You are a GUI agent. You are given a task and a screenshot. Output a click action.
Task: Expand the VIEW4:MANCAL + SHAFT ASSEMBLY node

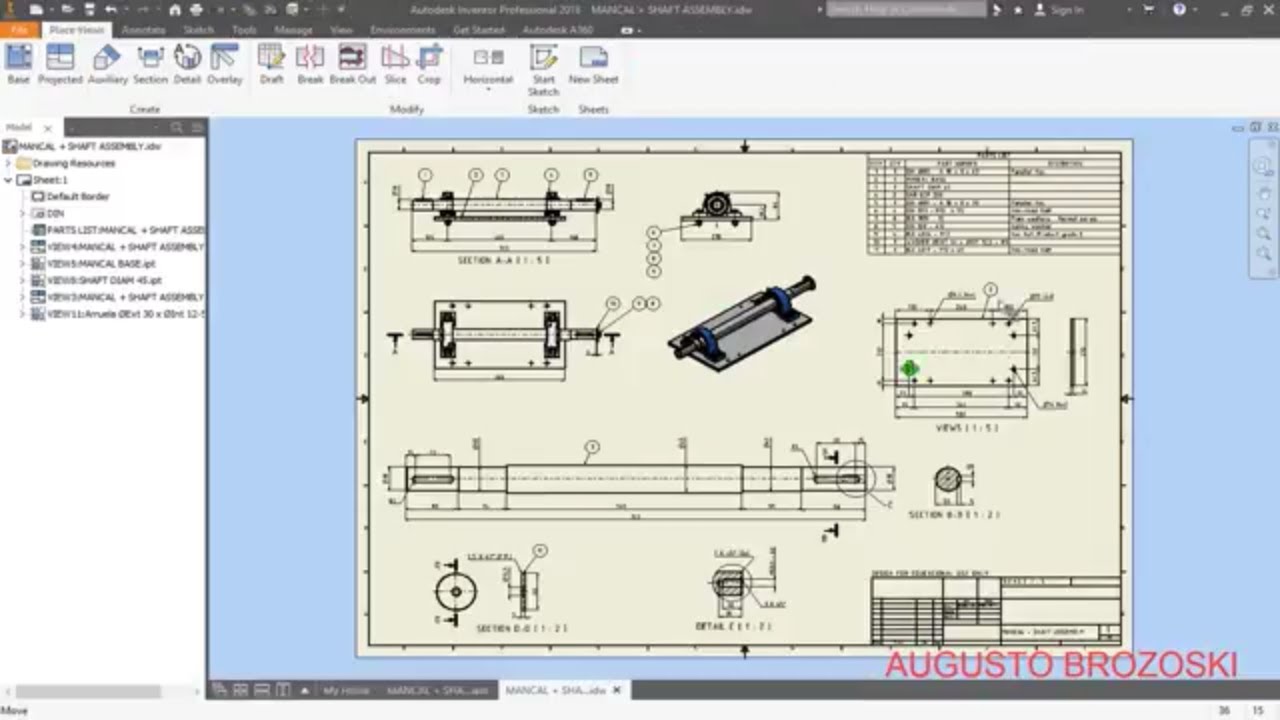pyautogui.click(x=23, y=247)
